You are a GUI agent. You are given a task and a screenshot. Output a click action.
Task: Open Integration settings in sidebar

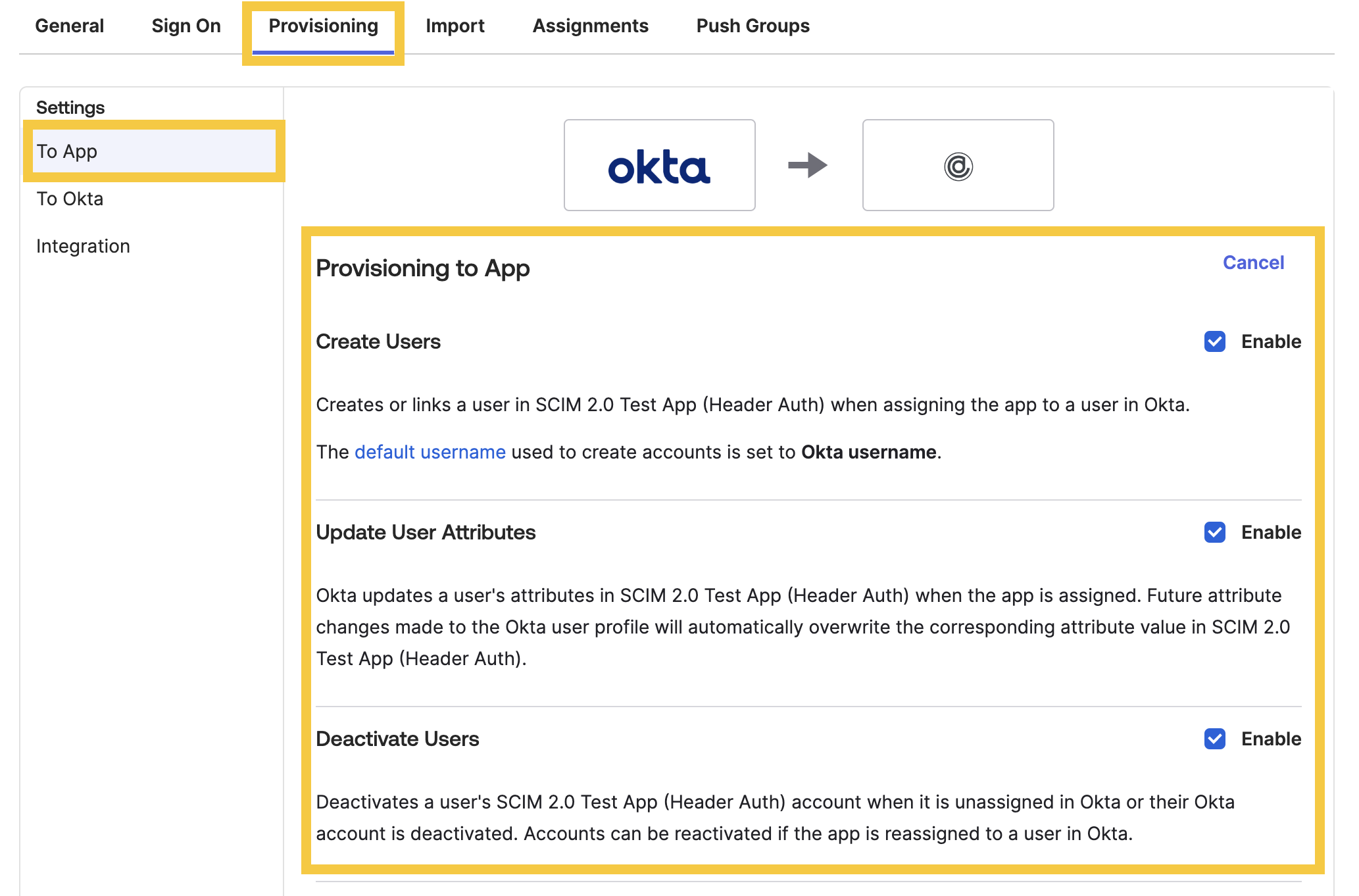tap(83, 246)
